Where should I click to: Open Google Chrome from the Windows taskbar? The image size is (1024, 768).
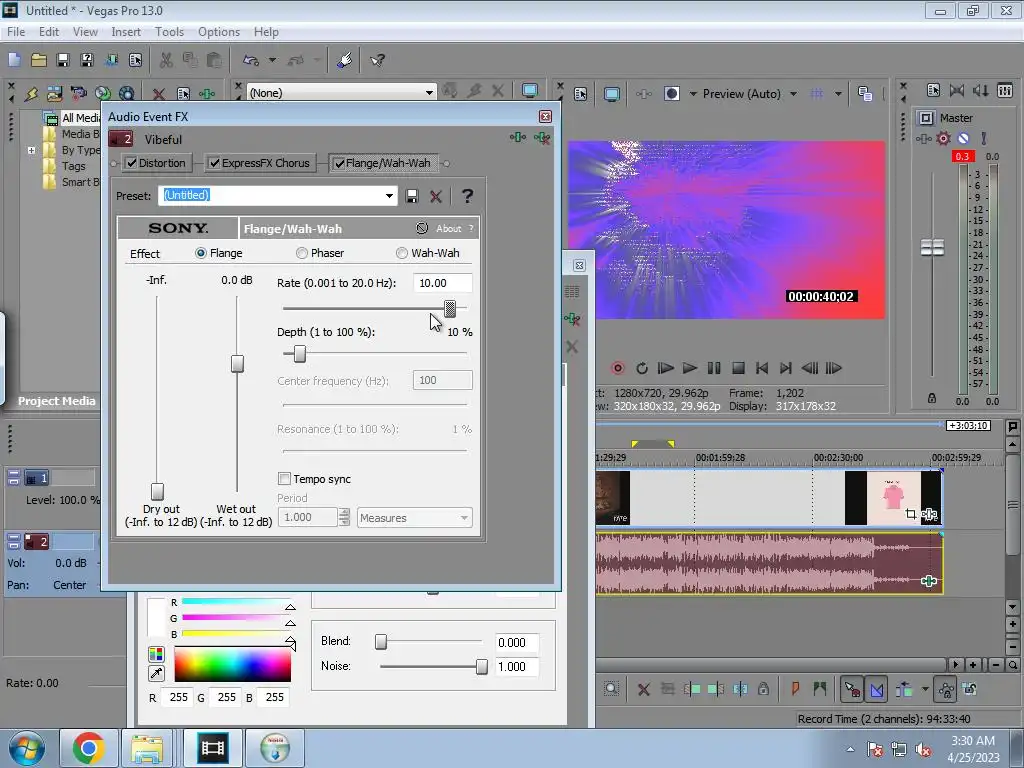[x=88, y=747]
